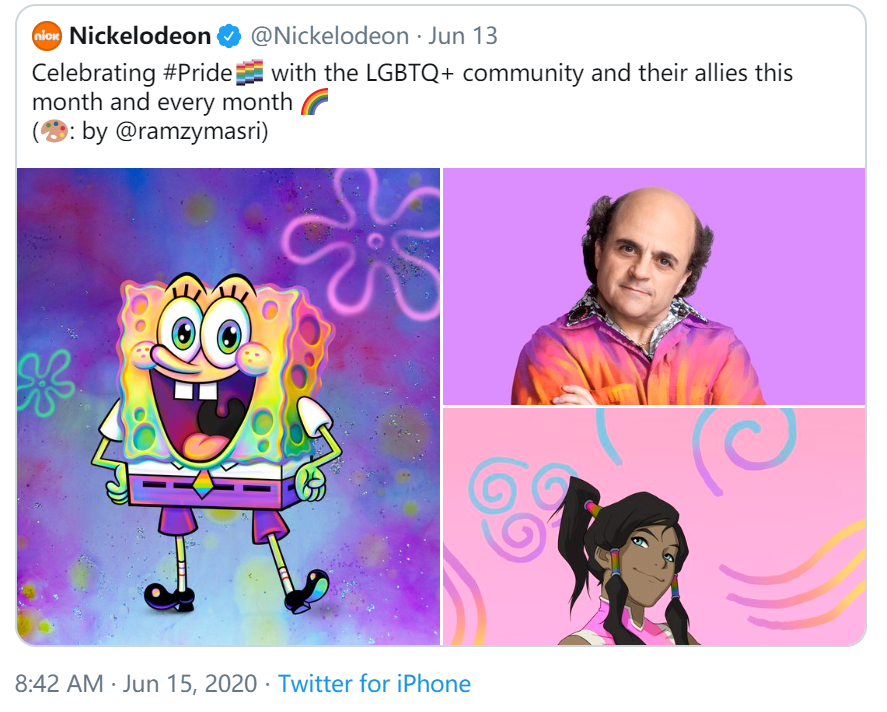
Task: Click the artist palette emoji
Action: coord(53,132)
